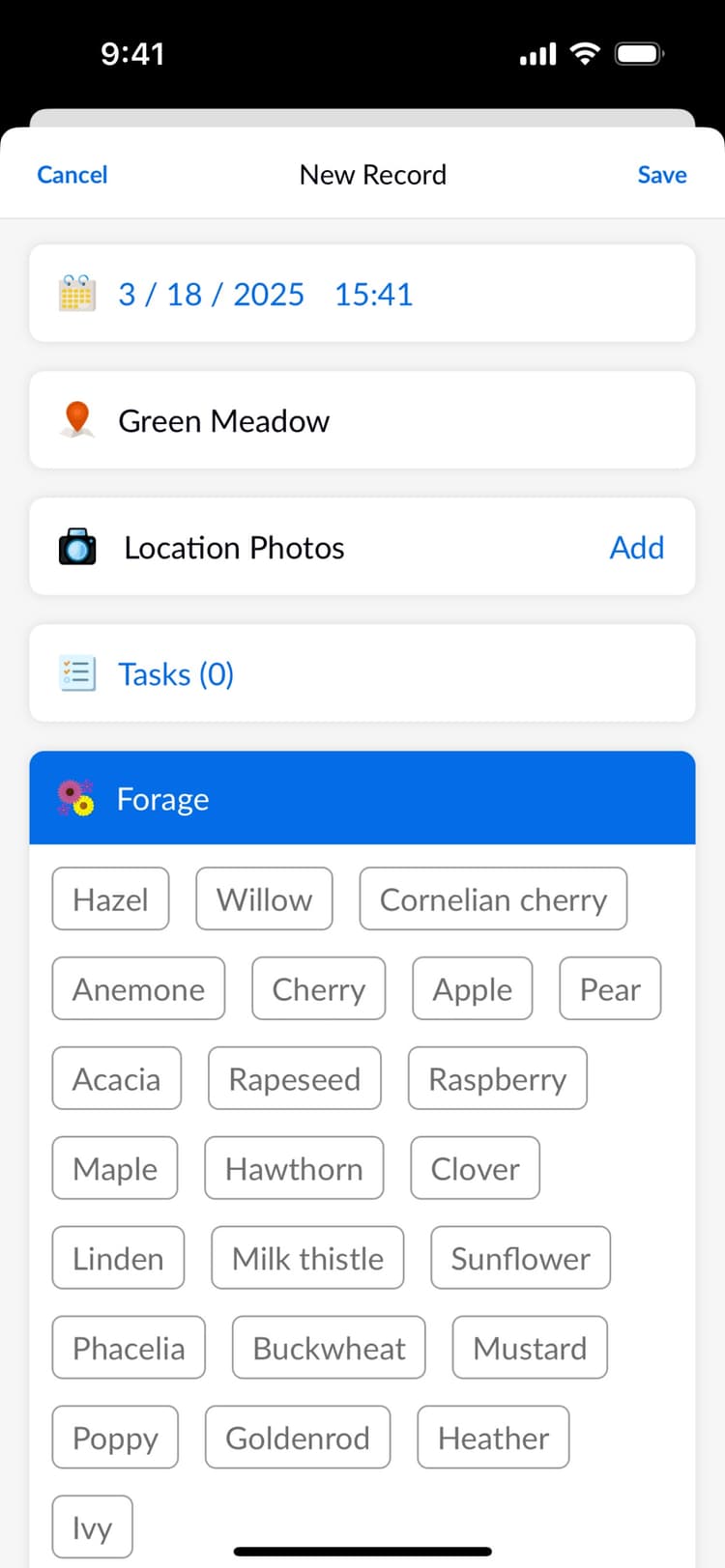This screenshot has width=725, height=1568.
Task: Cancel creating the new record
Action: point(72,175)
